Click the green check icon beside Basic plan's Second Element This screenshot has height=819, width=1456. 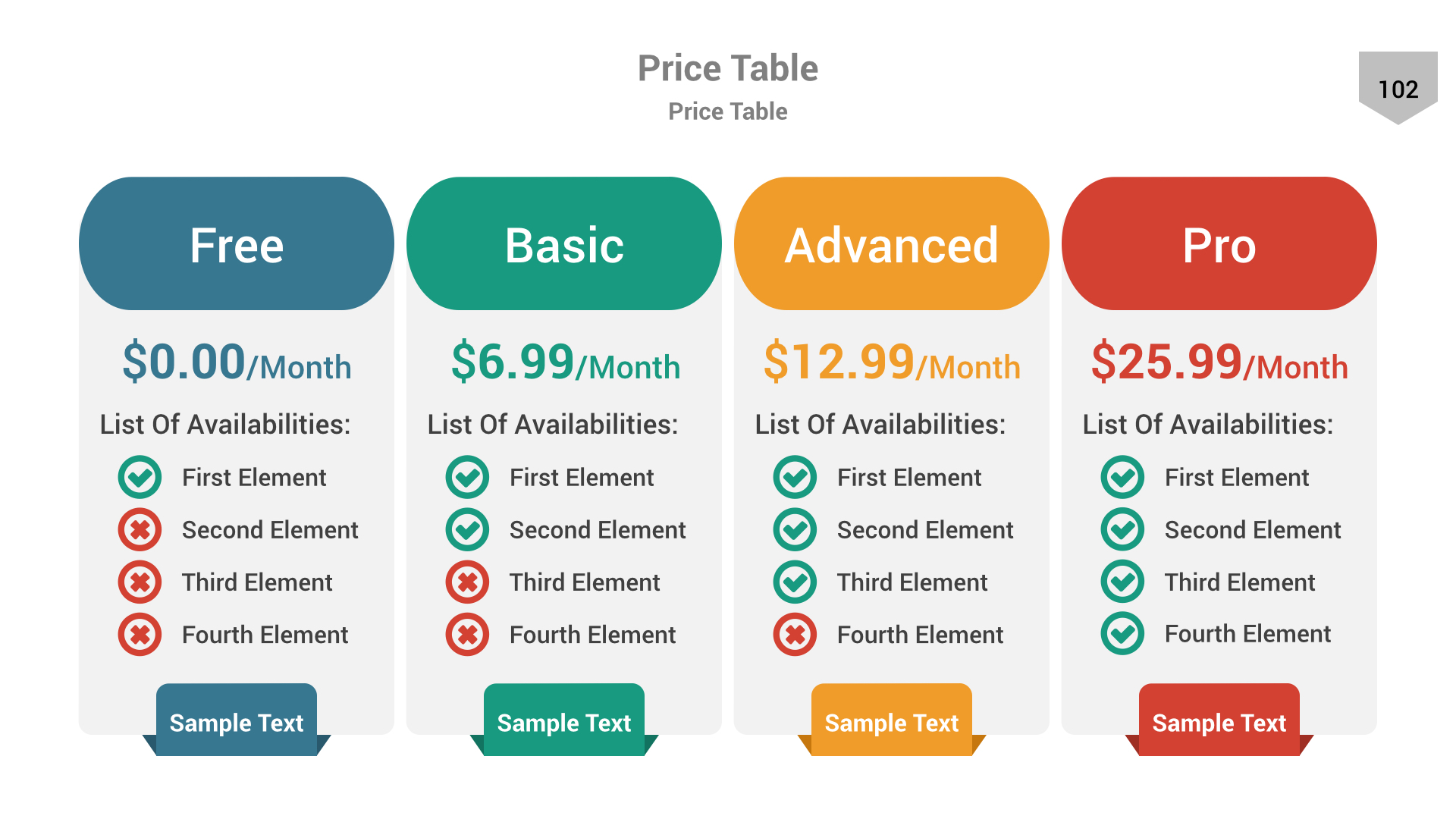pyautogui.click(x=467, y=529)
